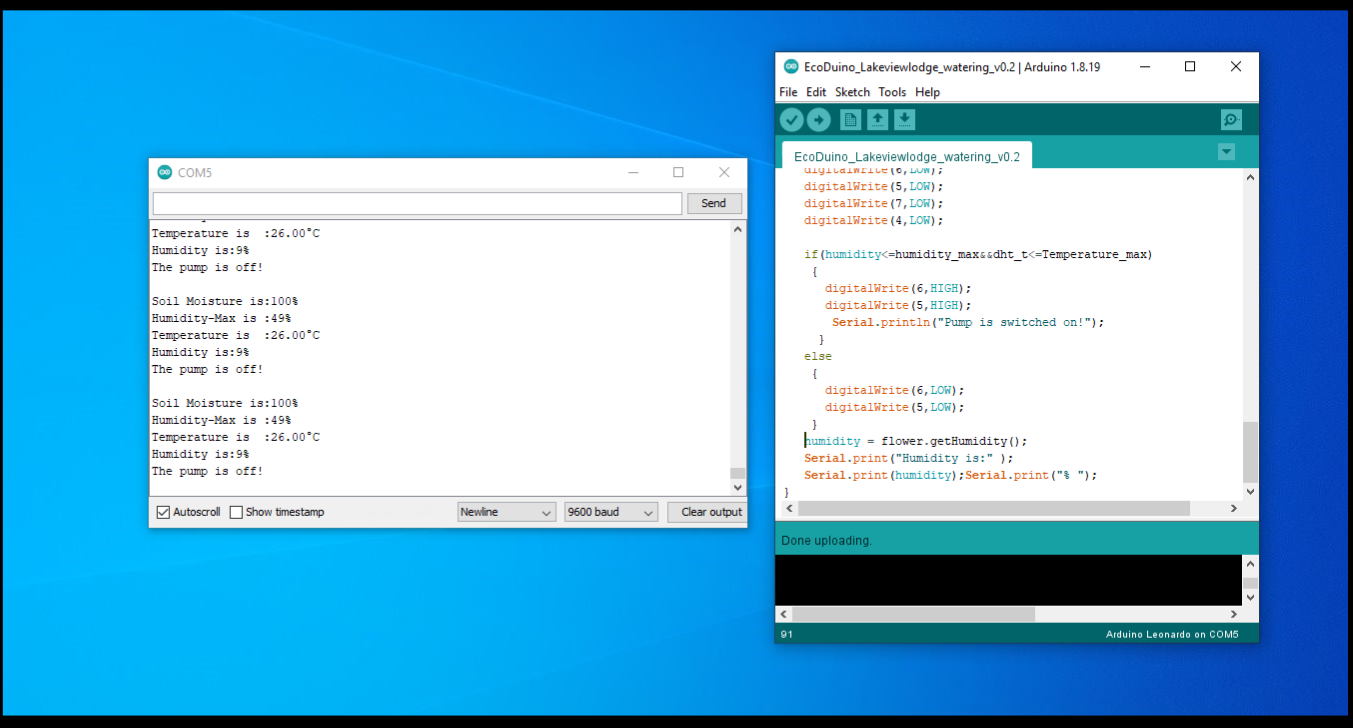Click the last 'The pump is off!' output line
The height and width of the screenshot is (728, 1353).
[207, 471]
